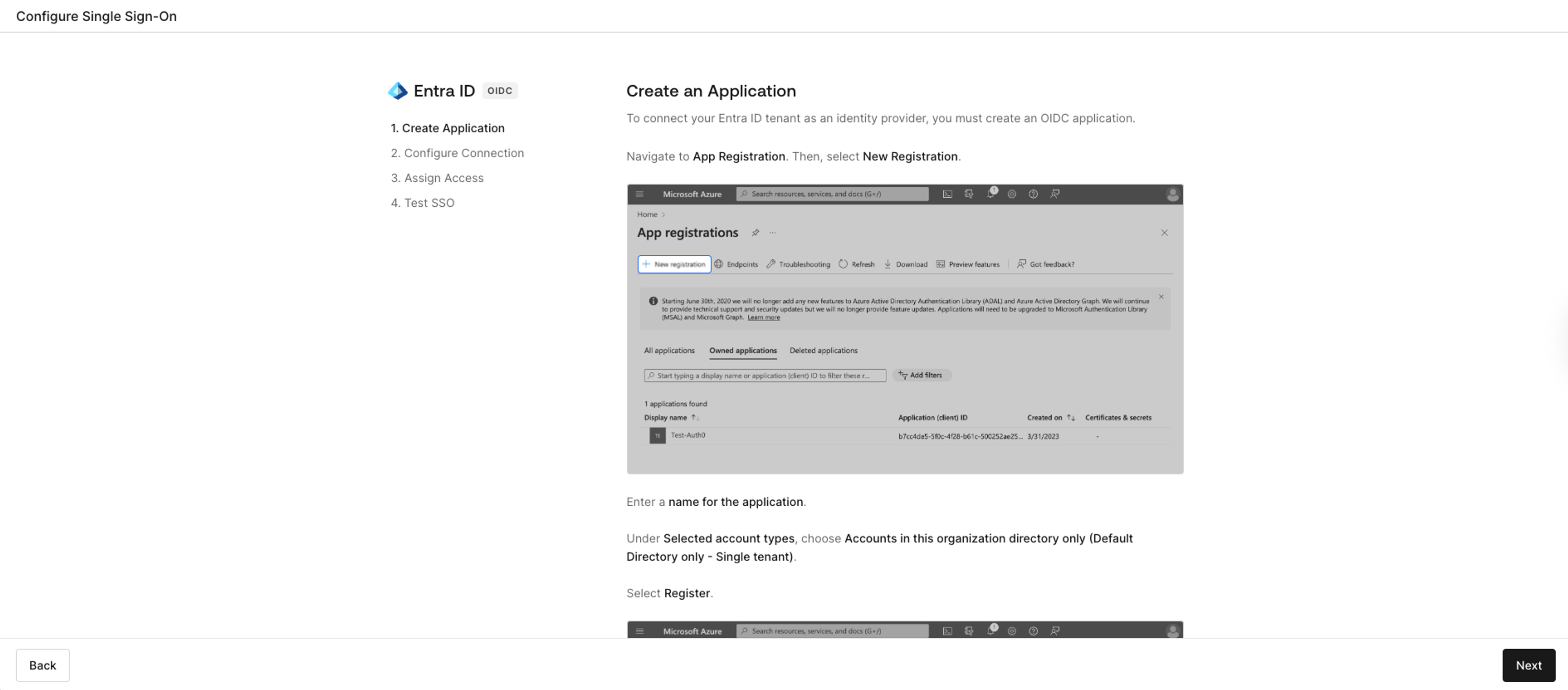Viewport: 1568px width, 690px height.
Task: Jump to step 4. Test SSO
Action: point(423,203)
